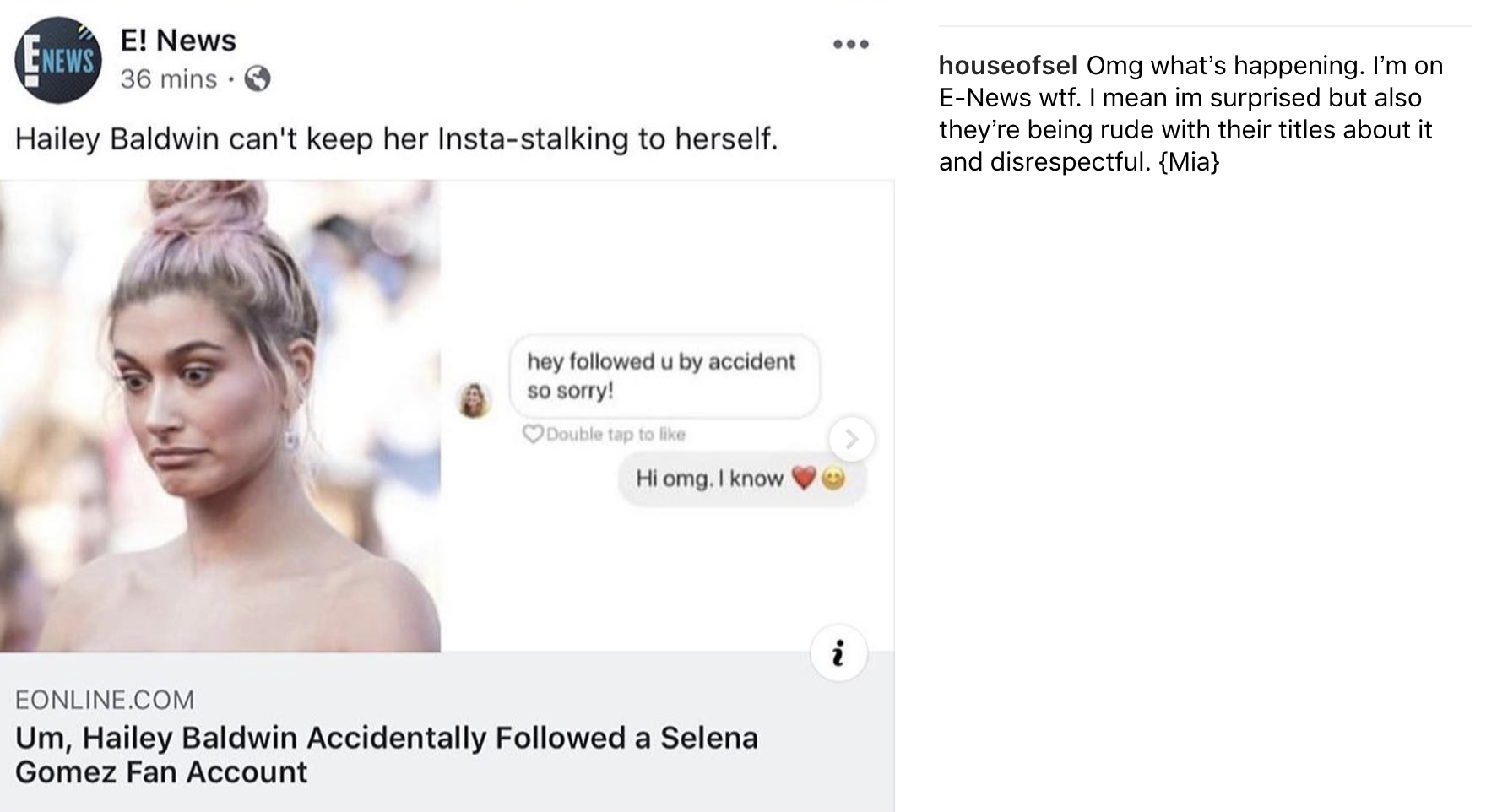Image resolution: width=1486 pixels, height=812 pixels.
Task: Select the "hey followed u by accident" bubble
Action: click(x=664, y=376)
